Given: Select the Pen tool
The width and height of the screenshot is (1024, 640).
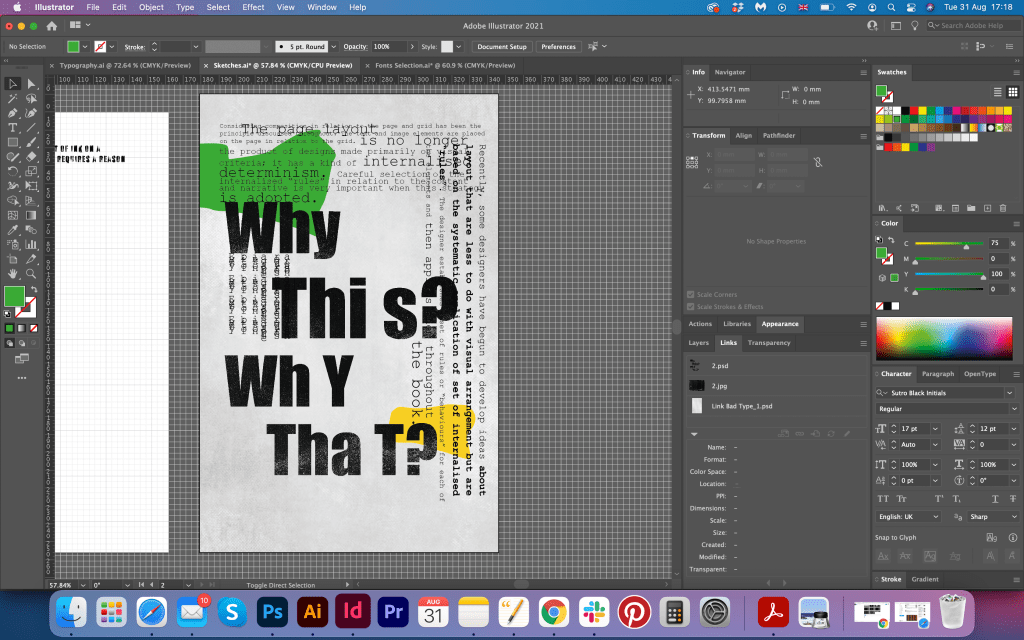Looking at the screenshot, I should coord(13,113).
